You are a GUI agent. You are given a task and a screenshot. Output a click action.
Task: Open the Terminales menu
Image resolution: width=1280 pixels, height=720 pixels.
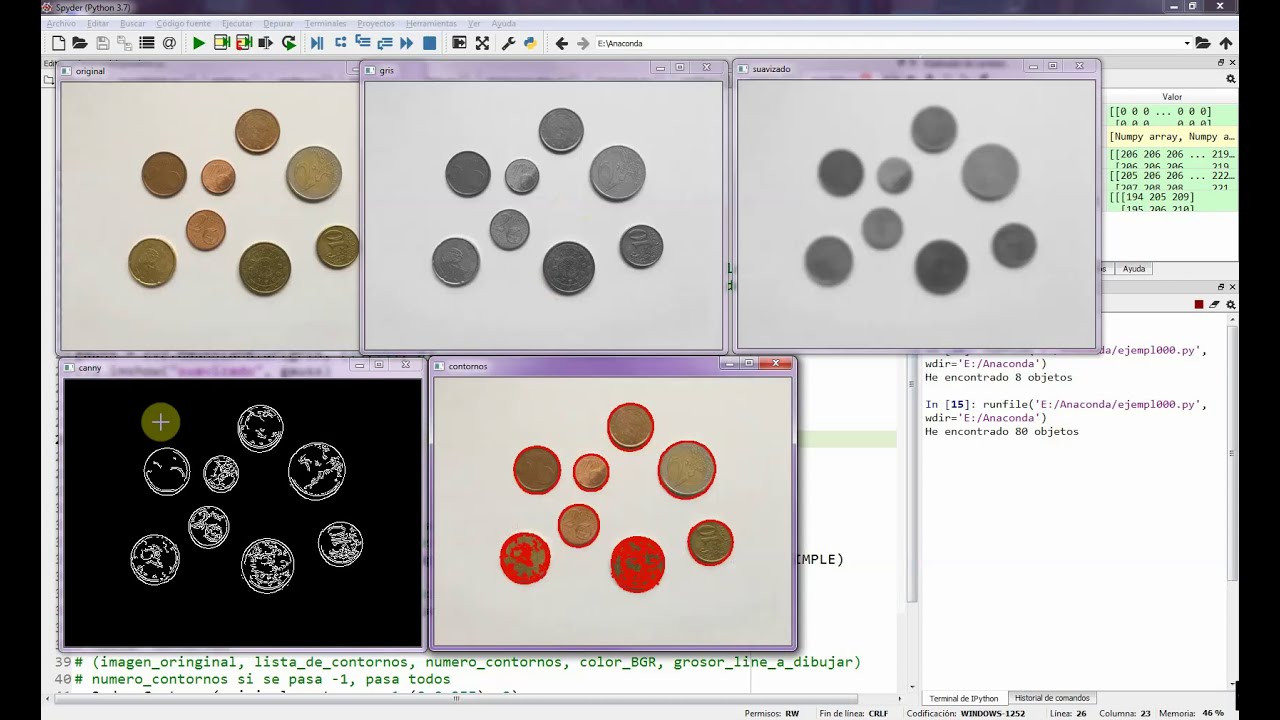[x=325, y=23]
